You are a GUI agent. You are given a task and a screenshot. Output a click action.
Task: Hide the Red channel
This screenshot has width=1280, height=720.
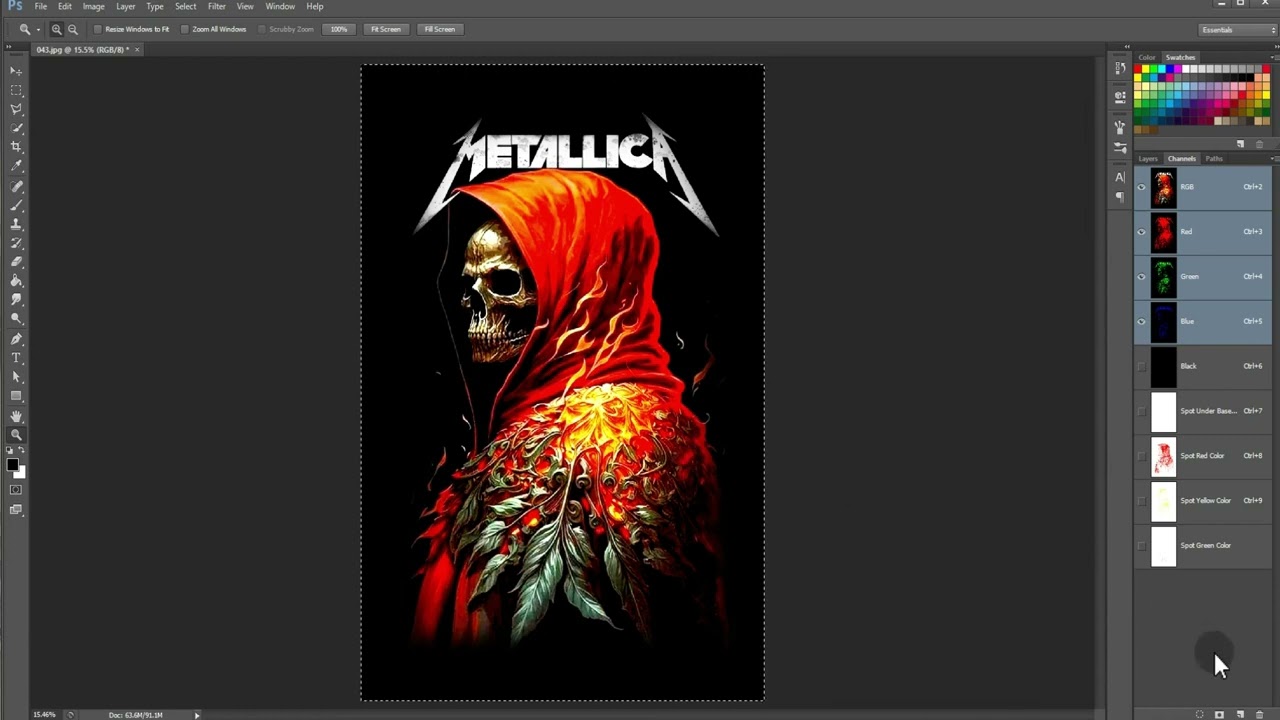1141,232
